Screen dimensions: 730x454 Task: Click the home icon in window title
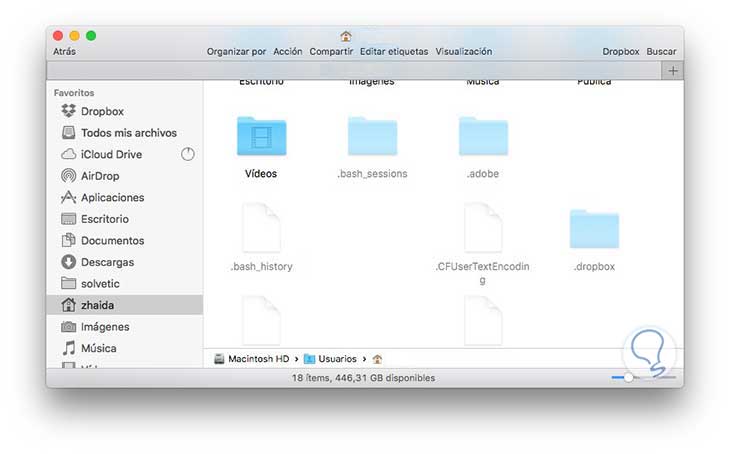click(x=345, y=36)
